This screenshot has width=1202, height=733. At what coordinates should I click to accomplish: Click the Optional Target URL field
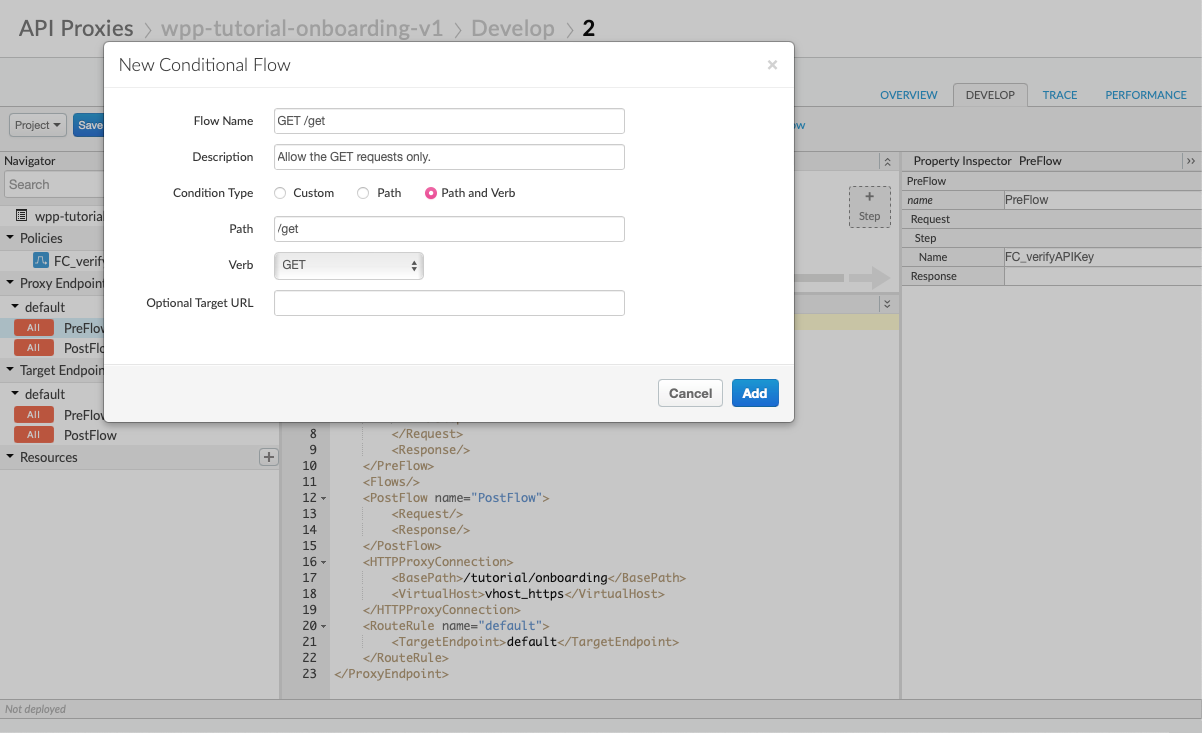point(449,303)
